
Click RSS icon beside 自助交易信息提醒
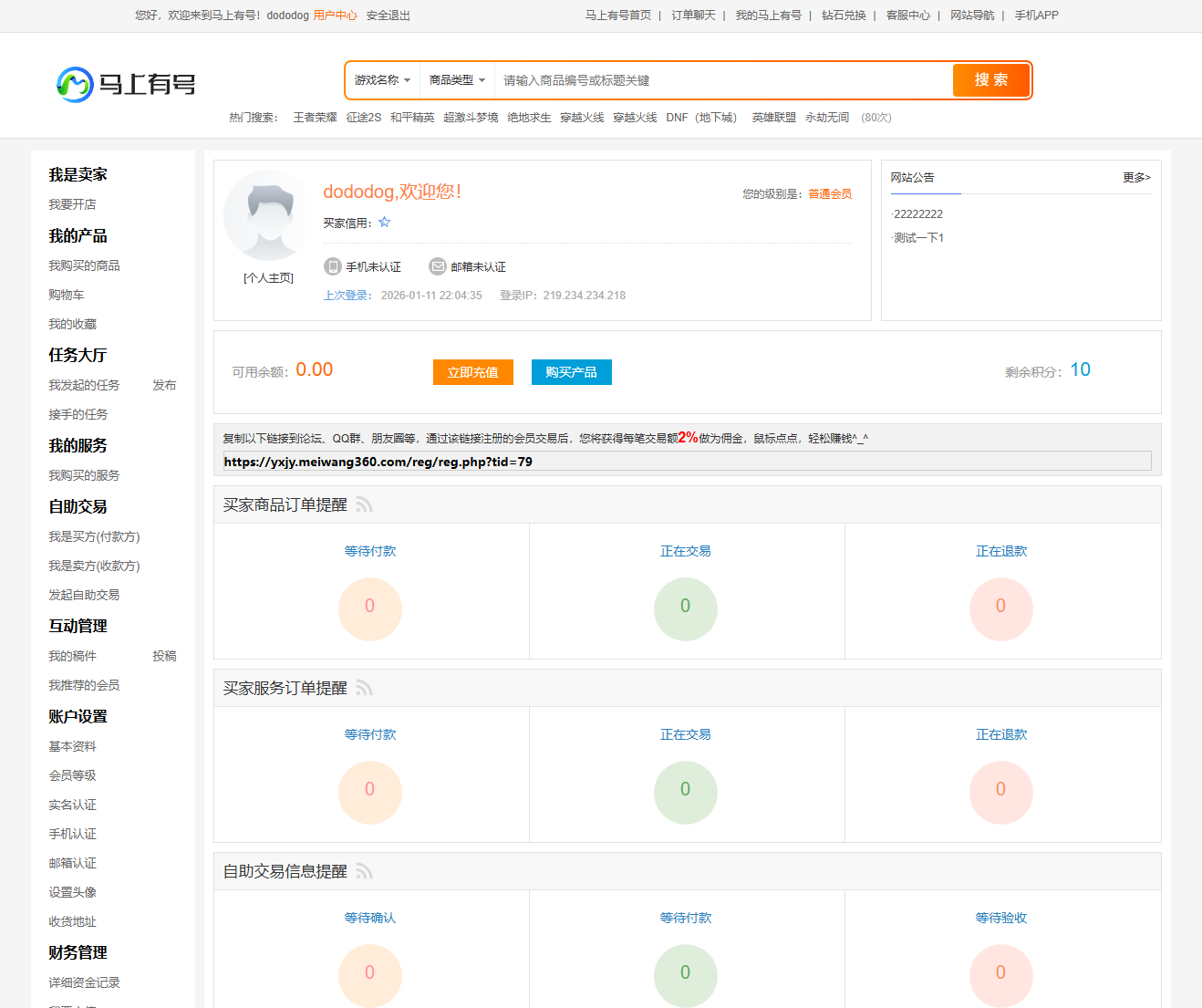click(365, 872)
